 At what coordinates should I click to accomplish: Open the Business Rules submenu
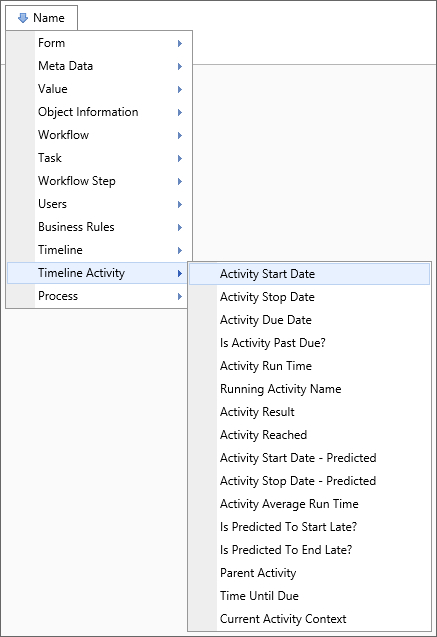99,227
